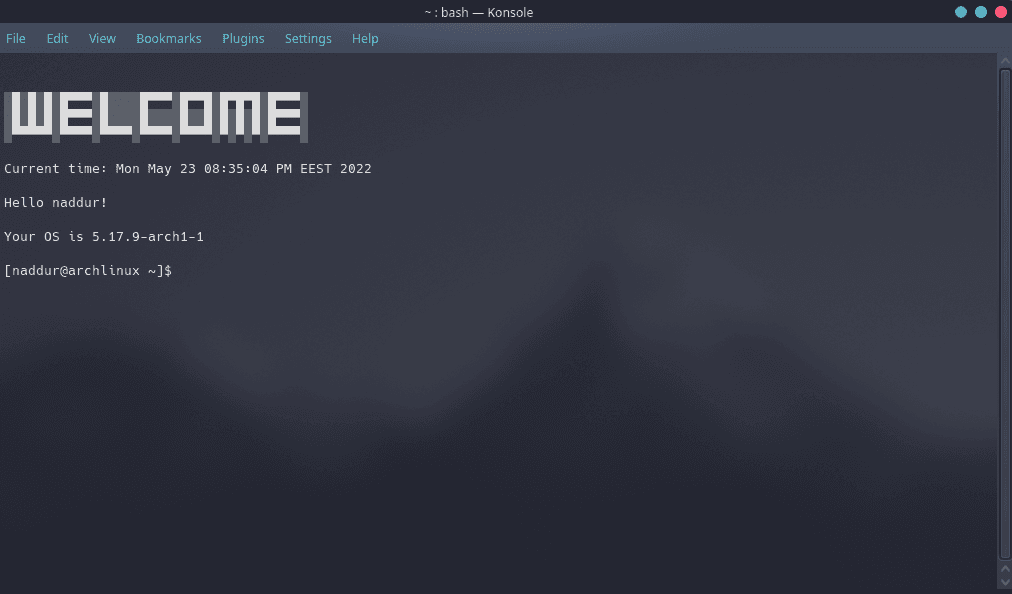Click the "Your OS is 5.17.9-arch1-1" line
This screenshot has width=1012, height=594.
(x=104, y=237)
